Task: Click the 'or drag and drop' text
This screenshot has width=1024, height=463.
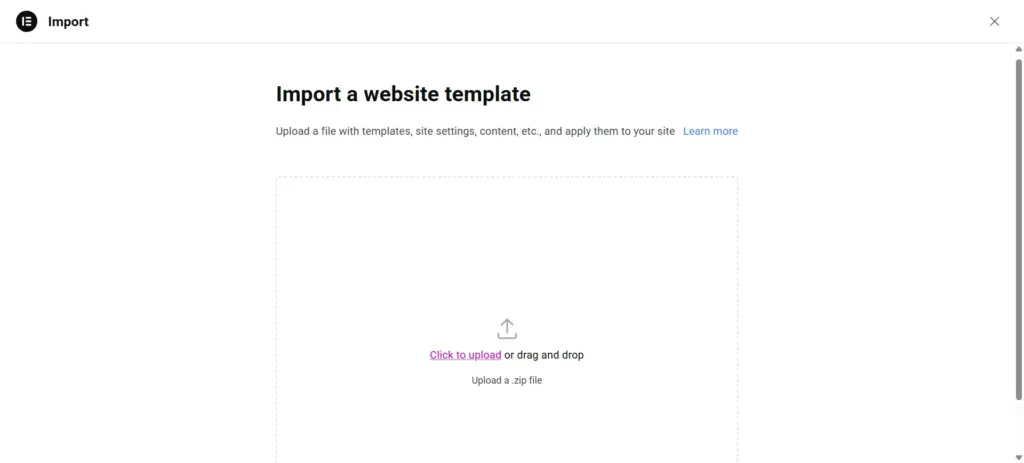Action: point(544,355)
